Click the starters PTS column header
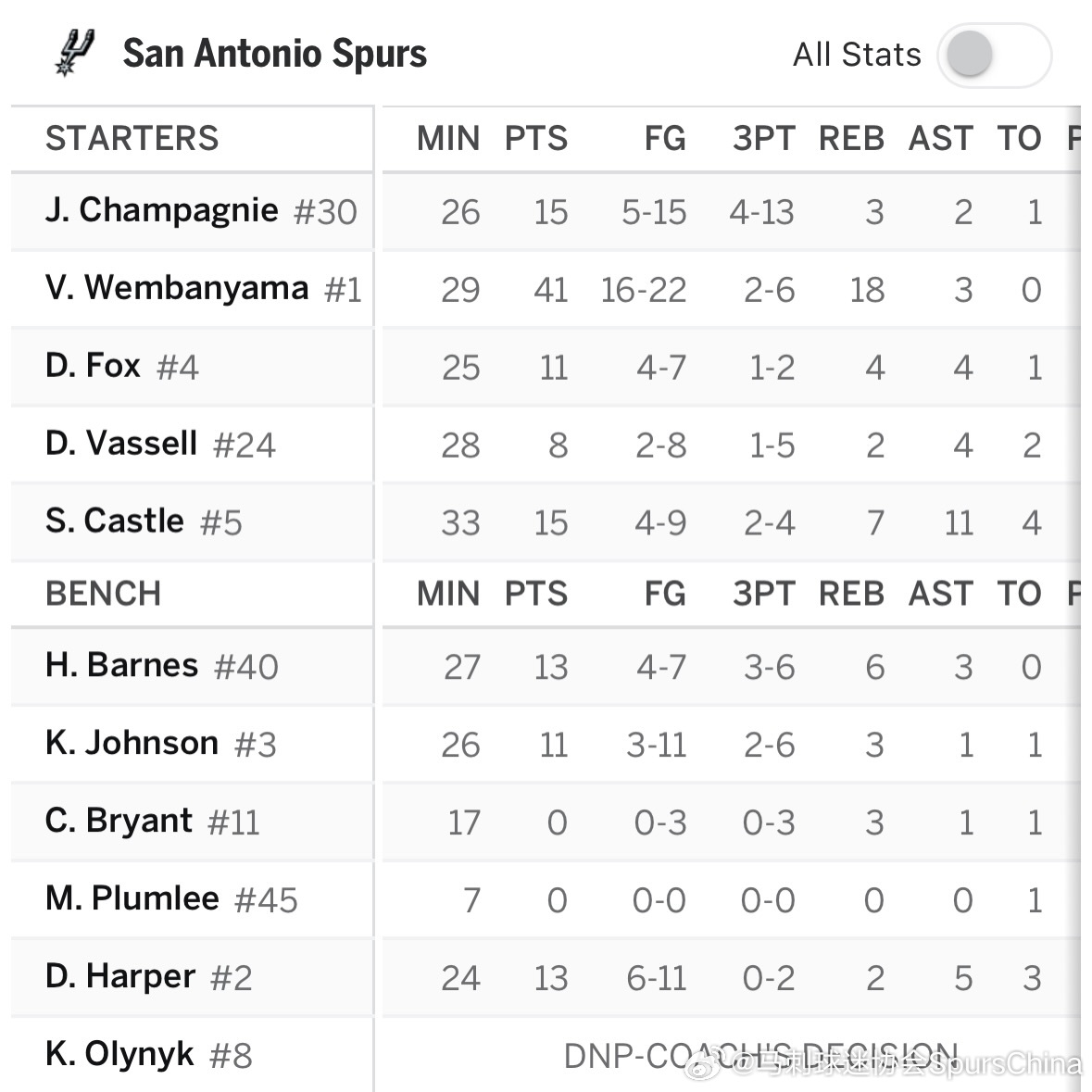Image resolution: width=1092 pixels, height=1092 pixels. [x=535, y=138]
